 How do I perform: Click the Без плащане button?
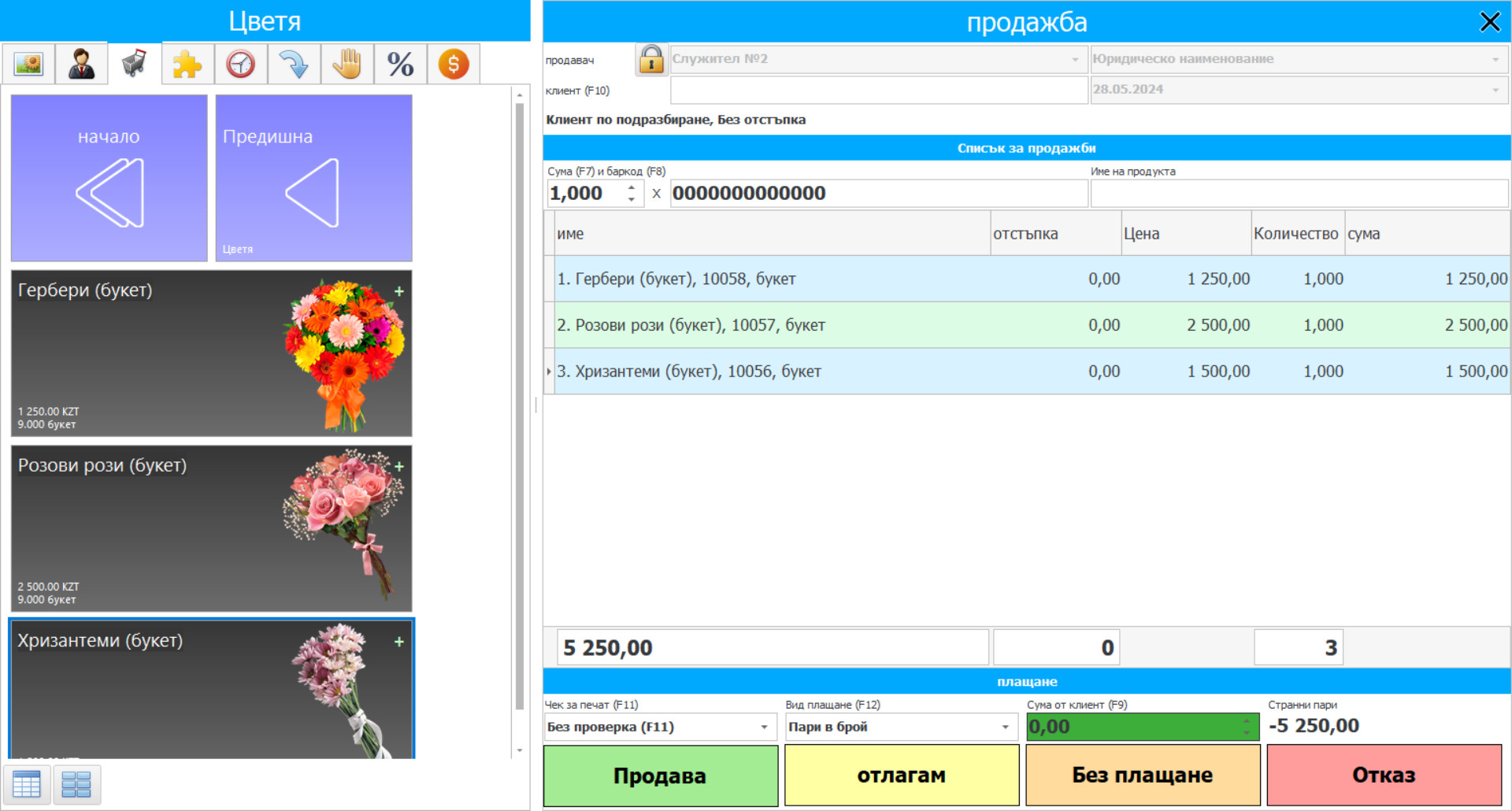point(1143,776)
